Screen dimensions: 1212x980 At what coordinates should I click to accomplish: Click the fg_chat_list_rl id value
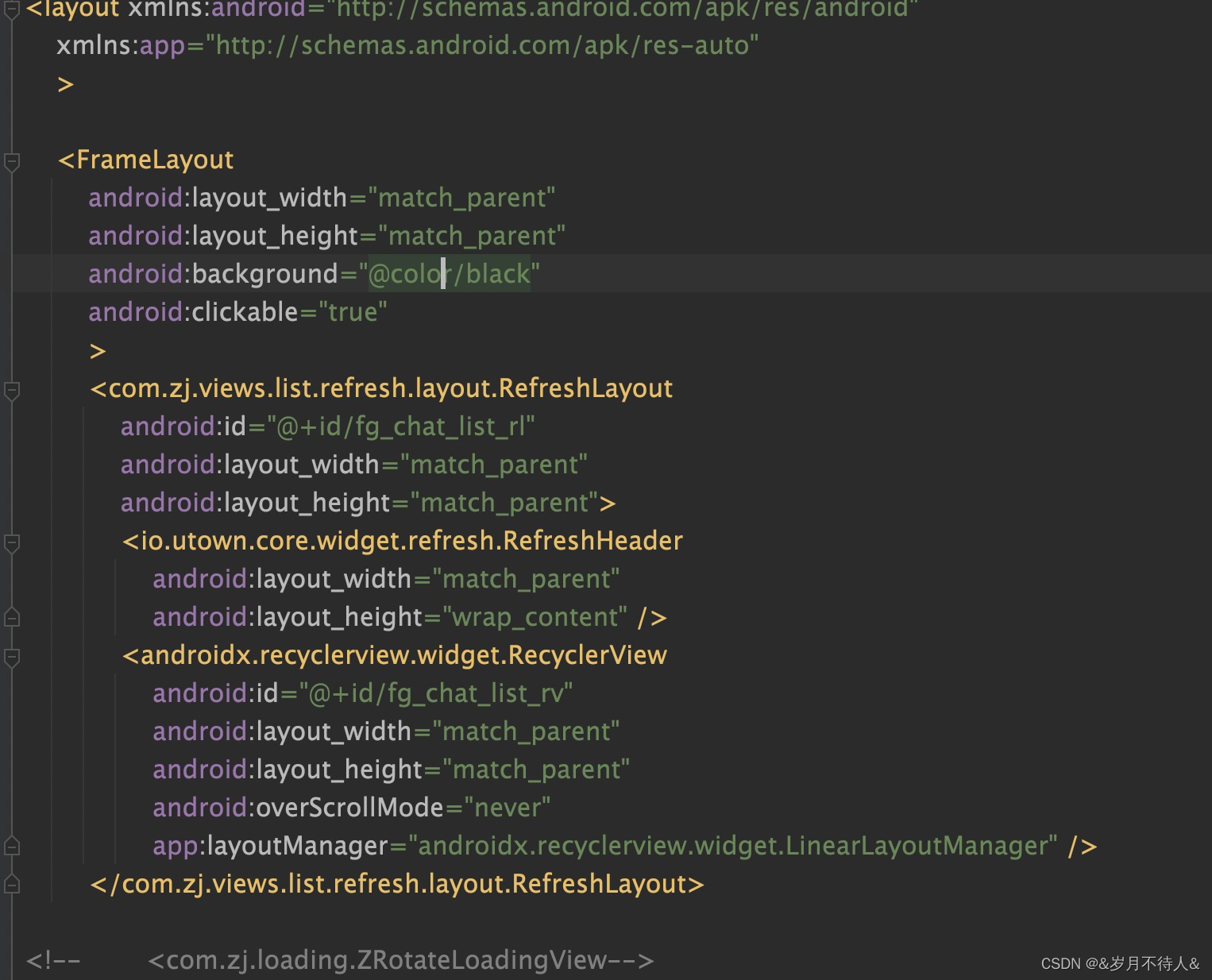[405, 426]
